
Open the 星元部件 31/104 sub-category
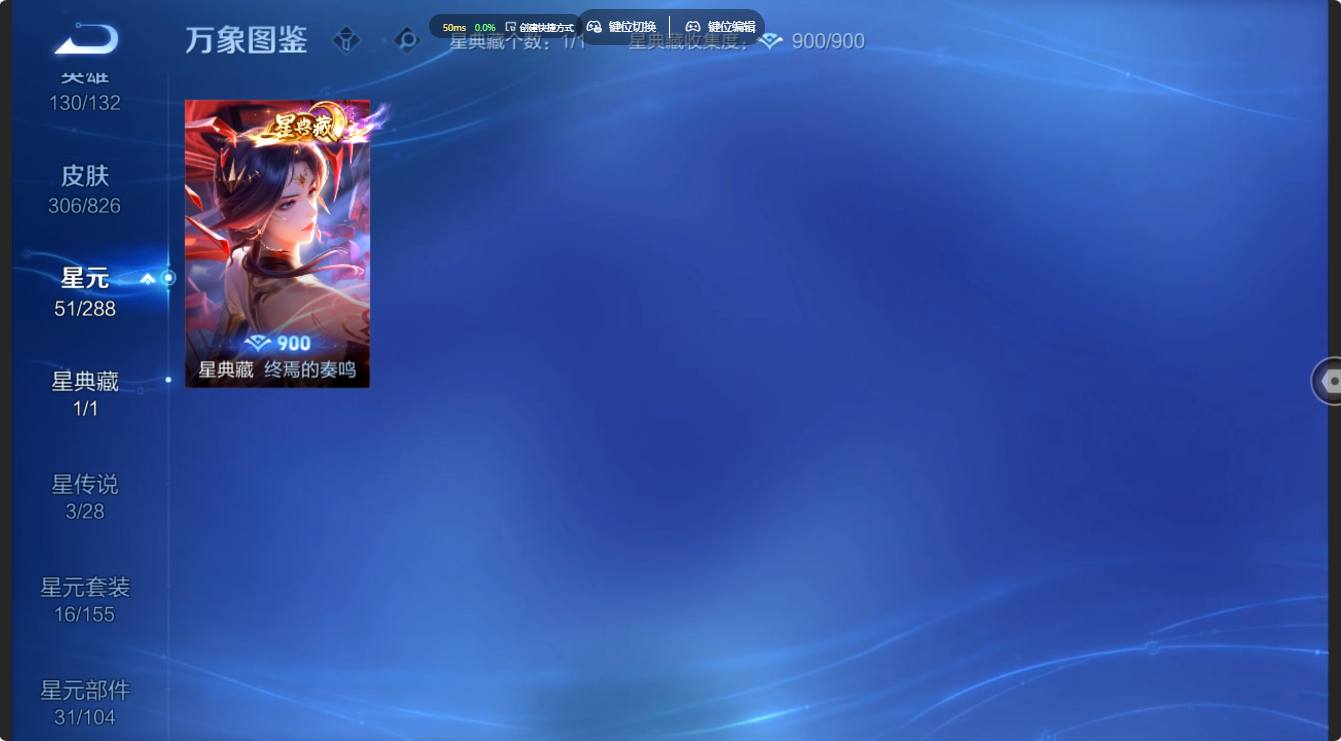pyautogui.click(x=85, y=703)
